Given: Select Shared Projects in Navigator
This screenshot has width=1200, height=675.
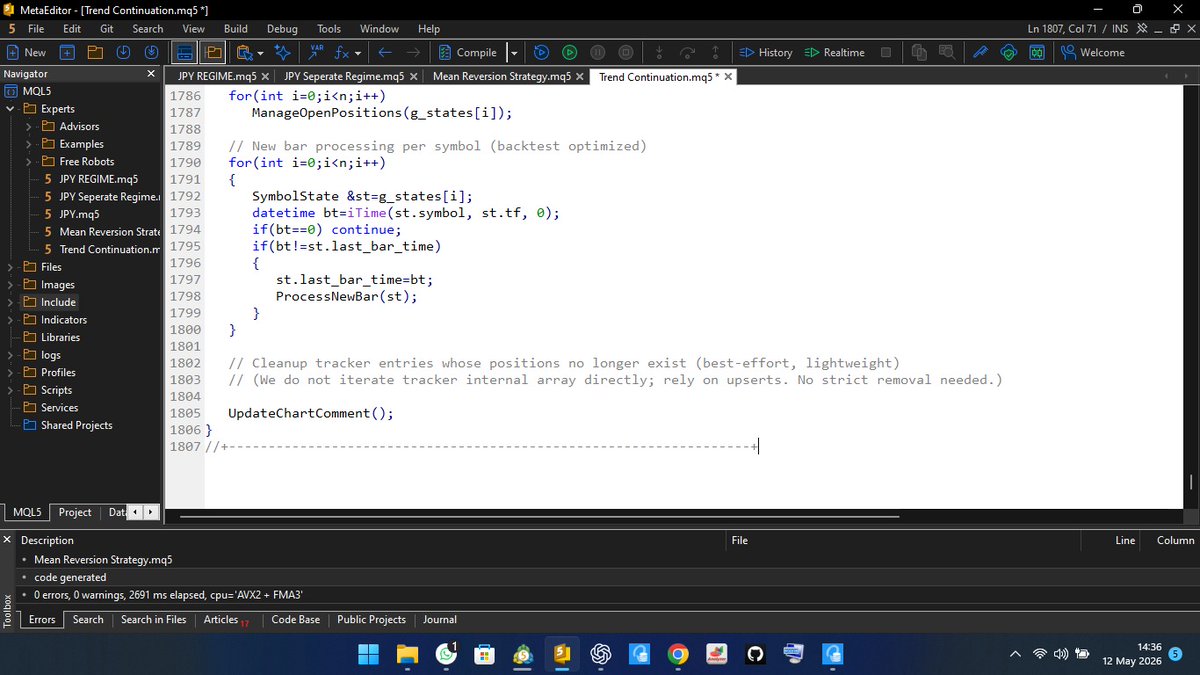Looking at the screenshot, I should pos(76,425).
